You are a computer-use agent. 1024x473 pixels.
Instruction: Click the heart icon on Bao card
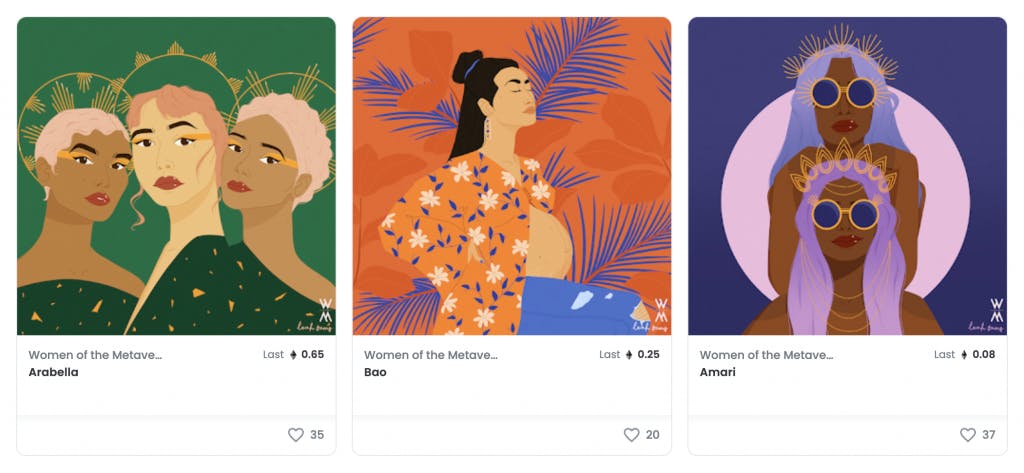[631, 435]
